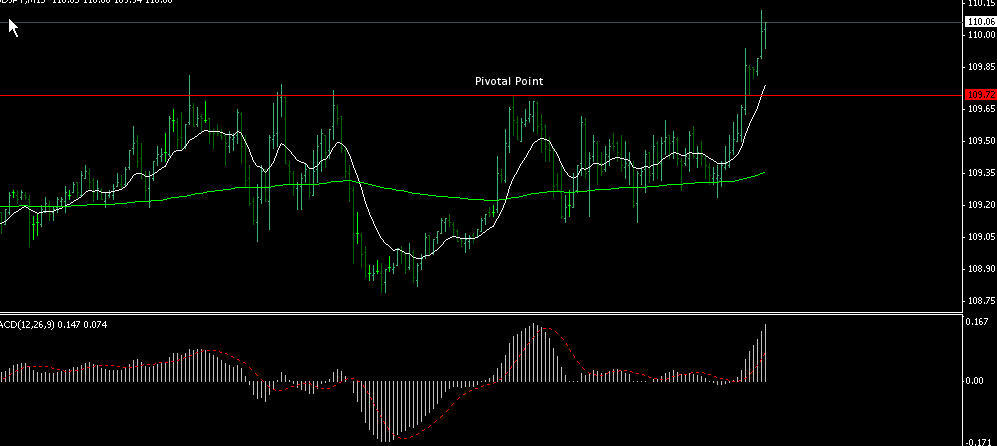Click the 108.90 price axis label
The height and width of the screenshot is (446, 997).
(980, 268)
